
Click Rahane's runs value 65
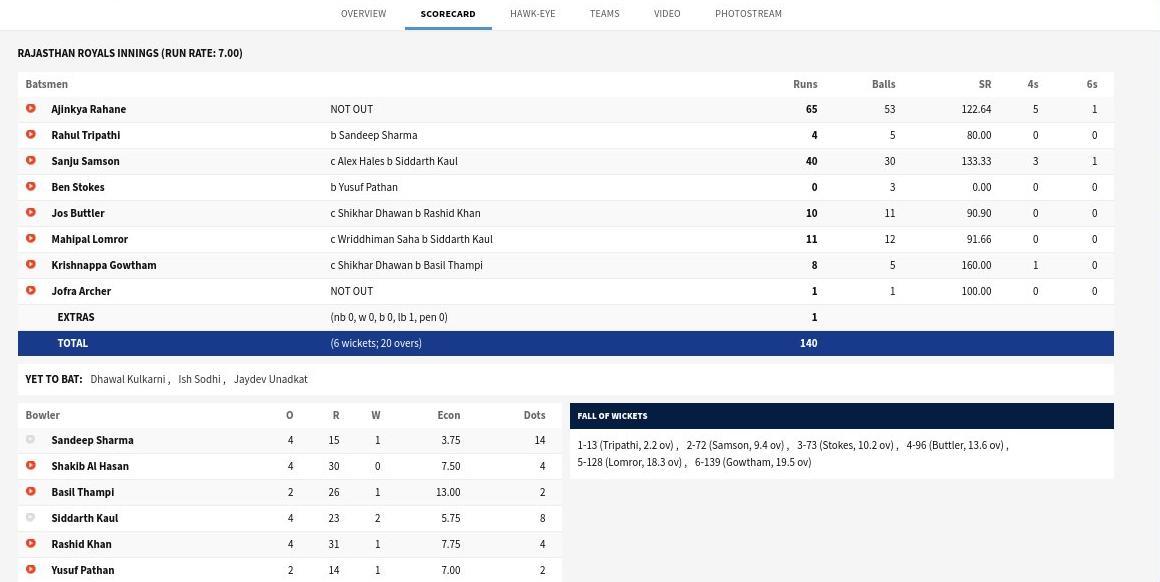click(x=812, y=109)
